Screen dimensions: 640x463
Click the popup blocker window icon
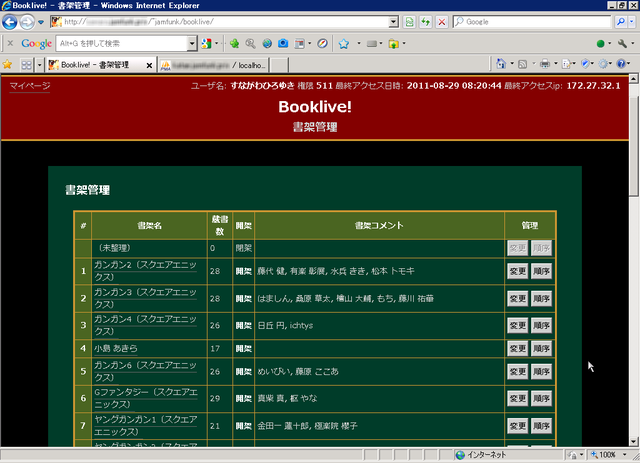pyautogui.click(x=300, y=43)
